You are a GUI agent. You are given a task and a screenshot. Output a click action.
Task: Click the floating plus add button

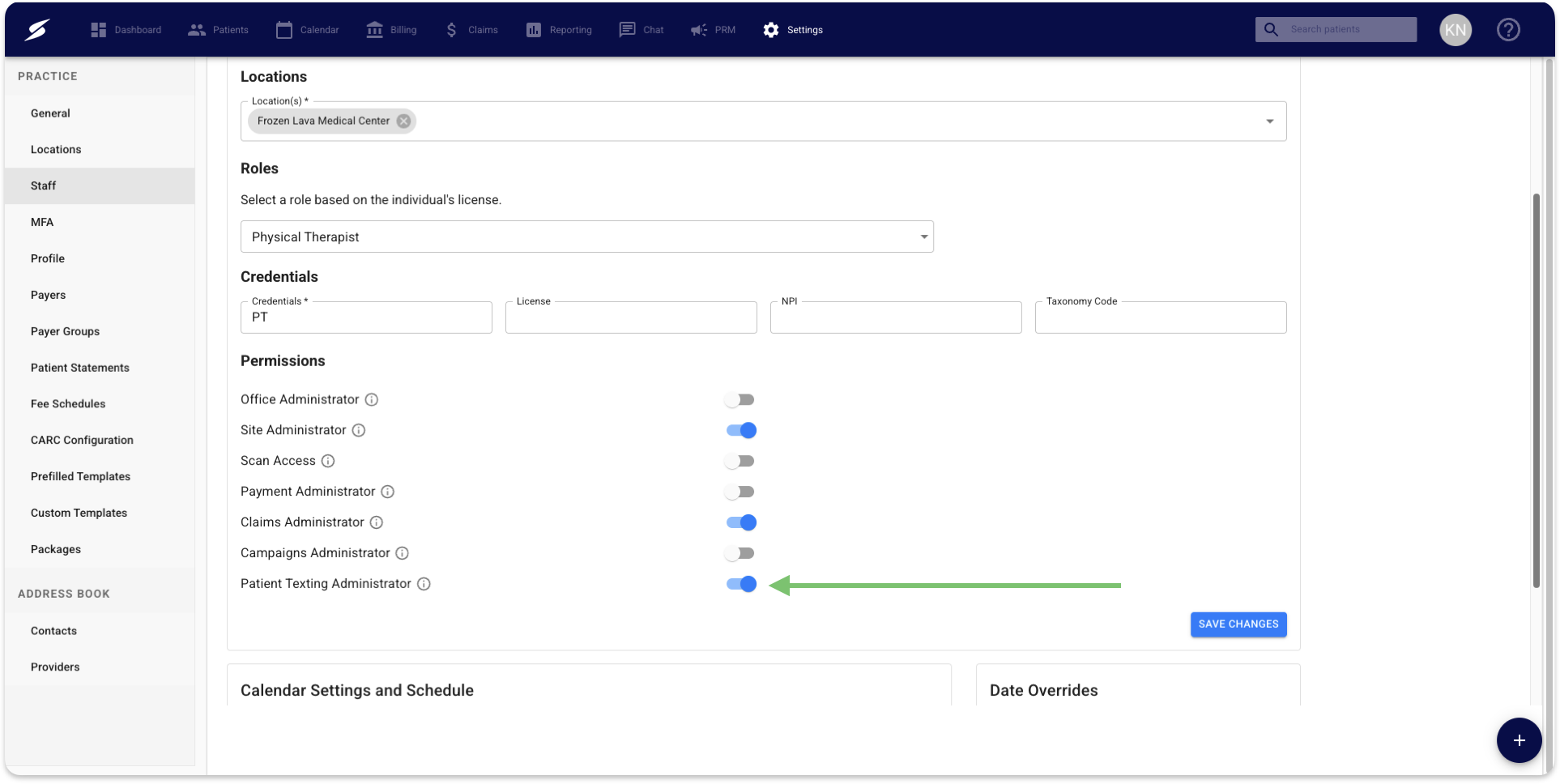pos(1519,740)
